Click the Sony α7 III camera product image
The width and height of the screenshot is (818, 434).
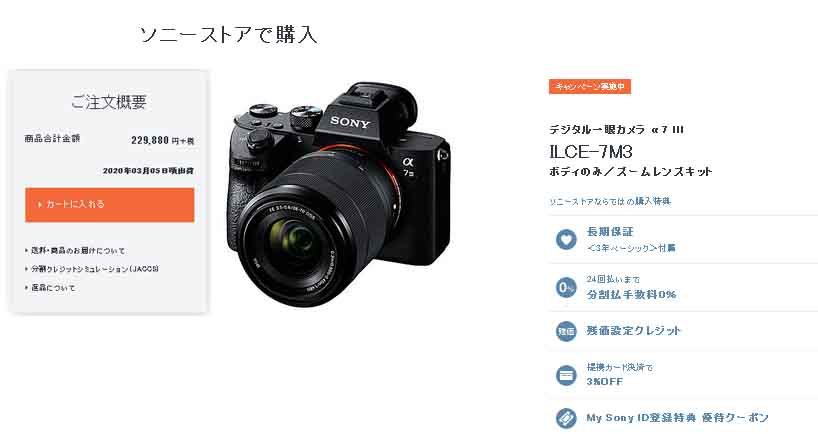pos(338,193)
